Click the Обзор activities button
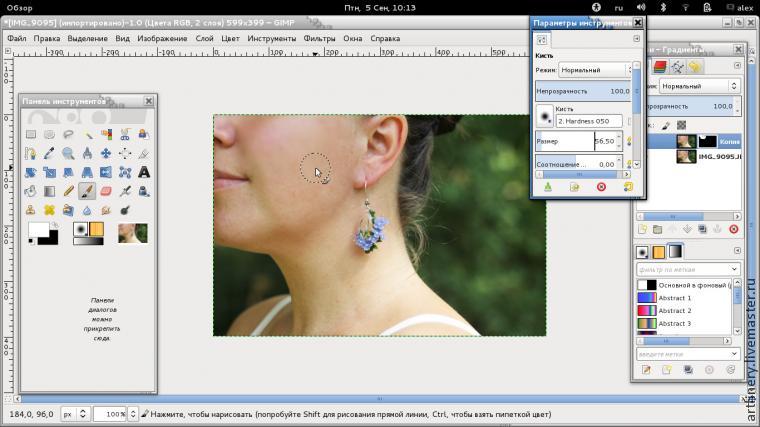Viewport: 760px width, 427px height. point(21,7)
